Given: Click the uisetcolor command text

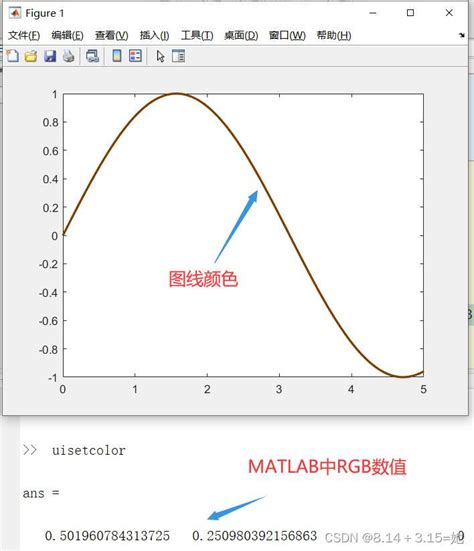Looking at the screenshot, I should [89, 450].
